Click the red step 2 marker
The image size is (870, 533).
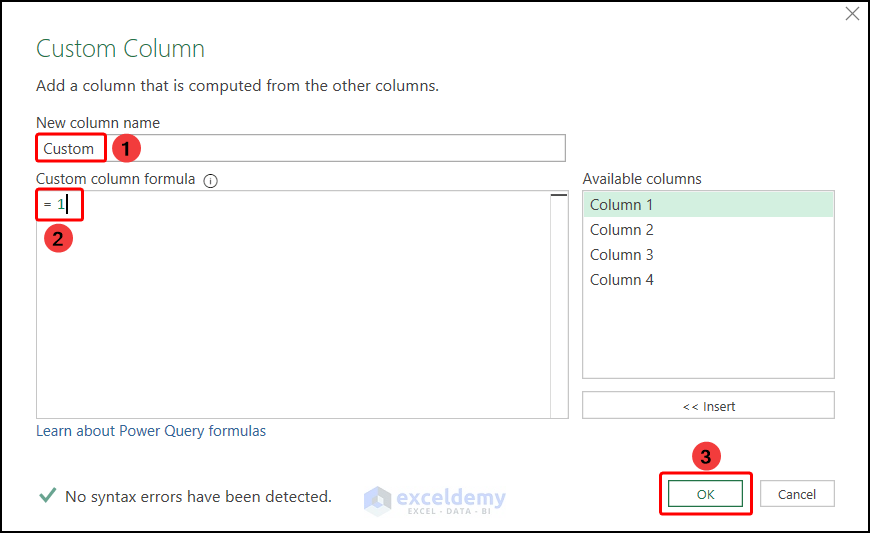(x=59, y=238)
